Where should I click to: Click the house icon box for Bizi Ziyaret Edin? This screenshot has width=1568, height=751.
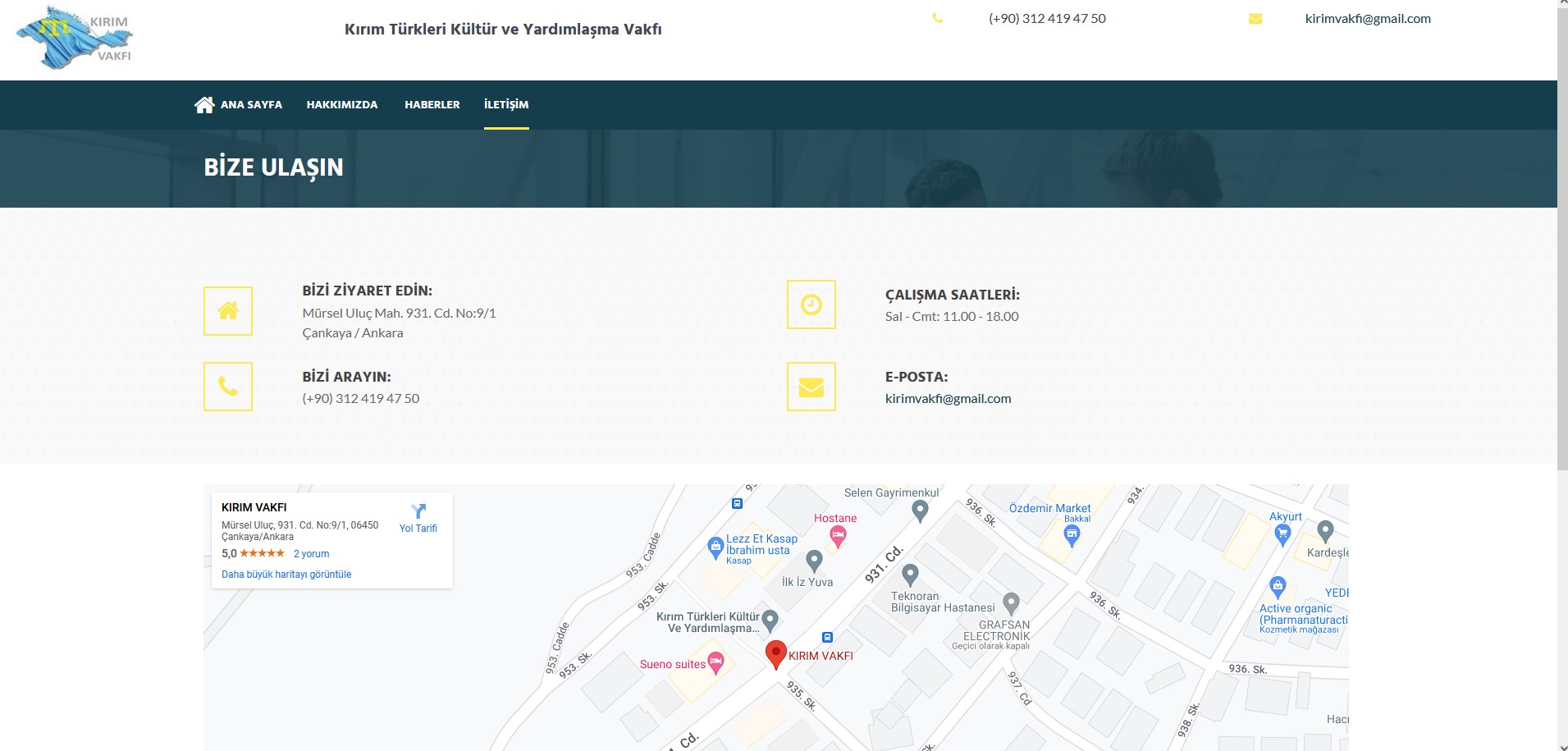[228, 311]
